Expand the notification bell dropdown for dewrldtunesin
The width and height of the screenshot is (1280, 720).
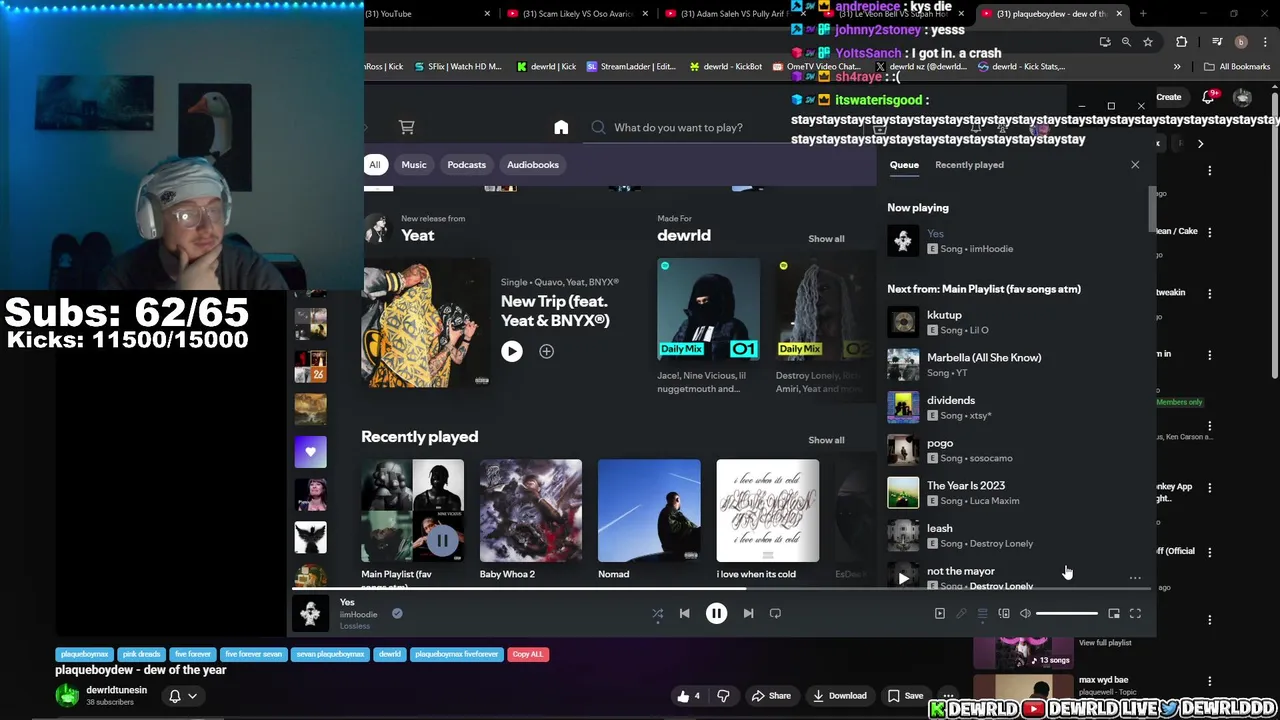(183, 696)
